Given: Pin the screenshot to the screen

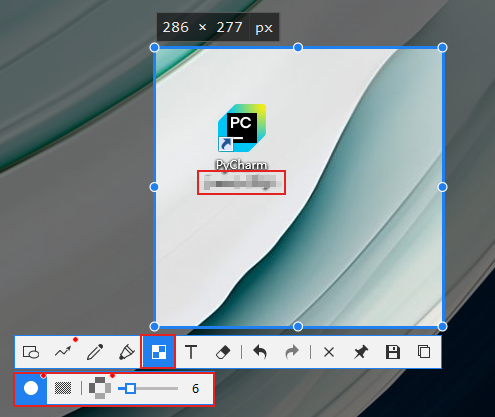Looking at the screenshot, I should tap(361, 352).
